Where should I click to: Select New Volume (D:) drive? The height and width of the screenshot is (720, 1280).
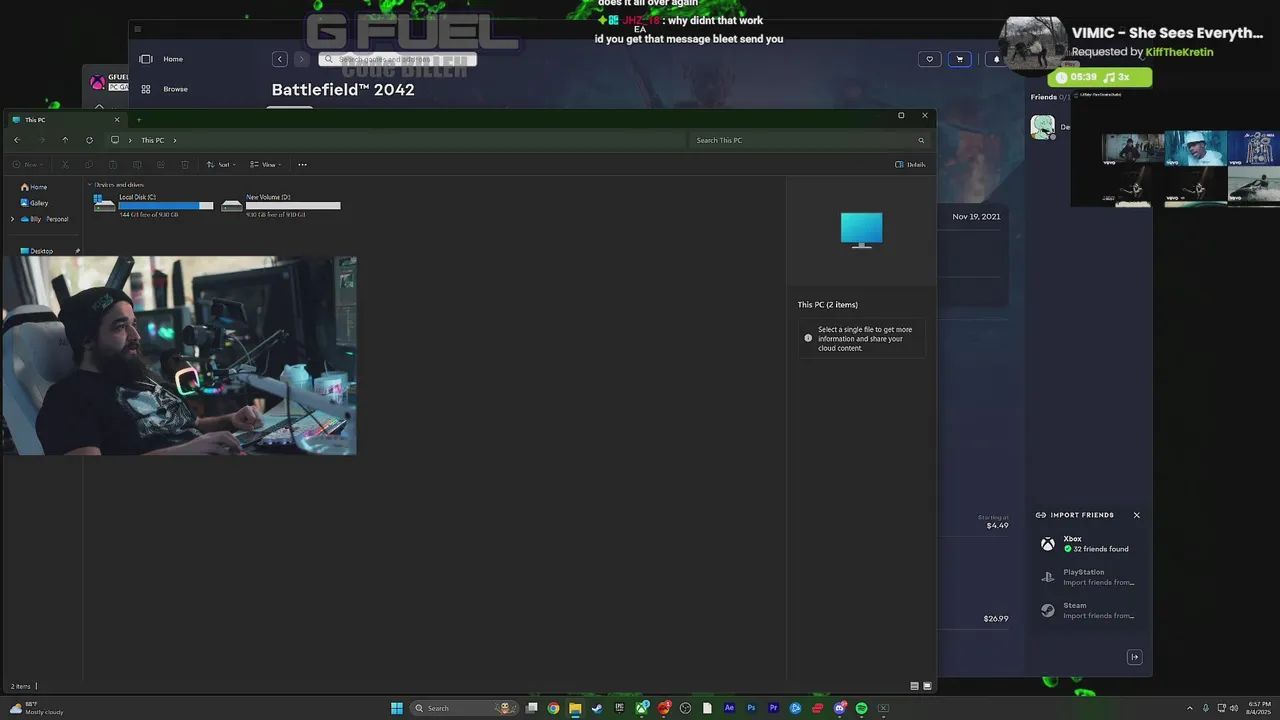[x=281, y=205]
